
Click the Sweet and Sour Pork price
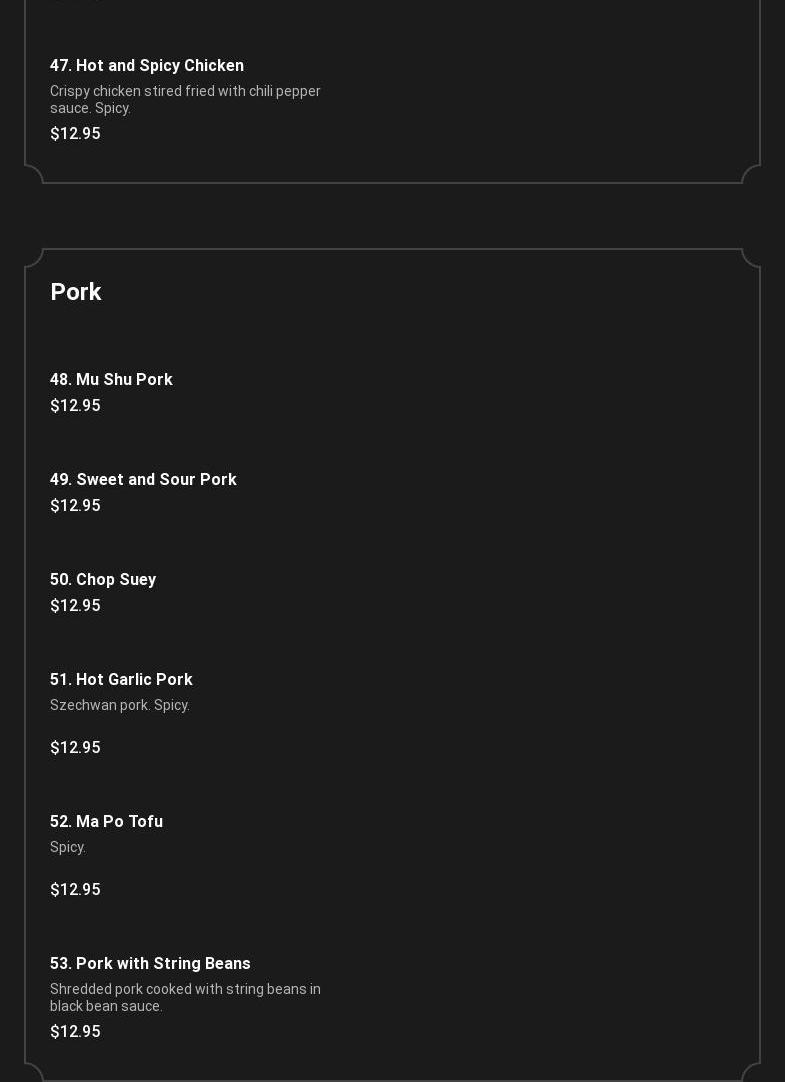pos(75,506)
